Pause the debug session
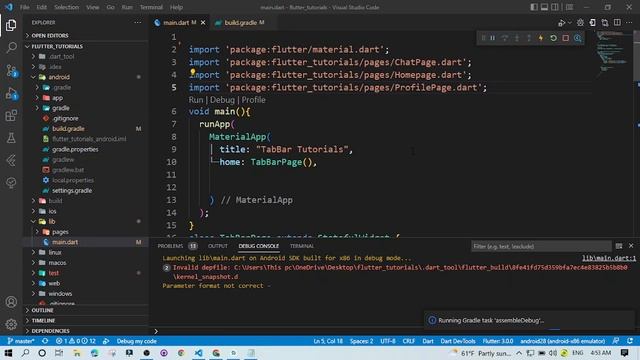Screen dimensions: 640x360 pos(493,38)
